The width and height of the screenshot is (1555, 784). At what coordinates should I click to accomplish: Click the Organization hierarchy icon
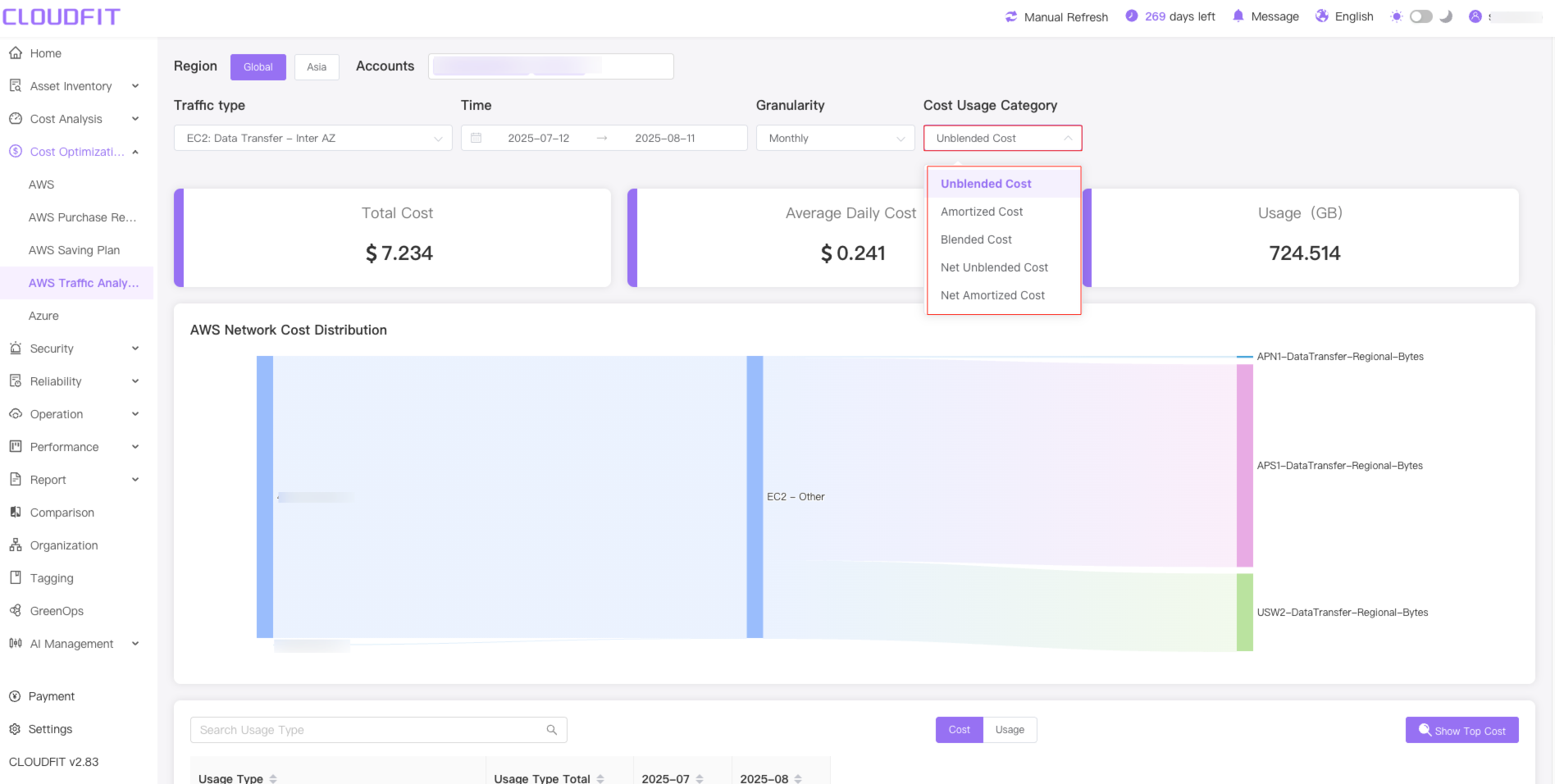pyautogui.click(x=16, y=545)
